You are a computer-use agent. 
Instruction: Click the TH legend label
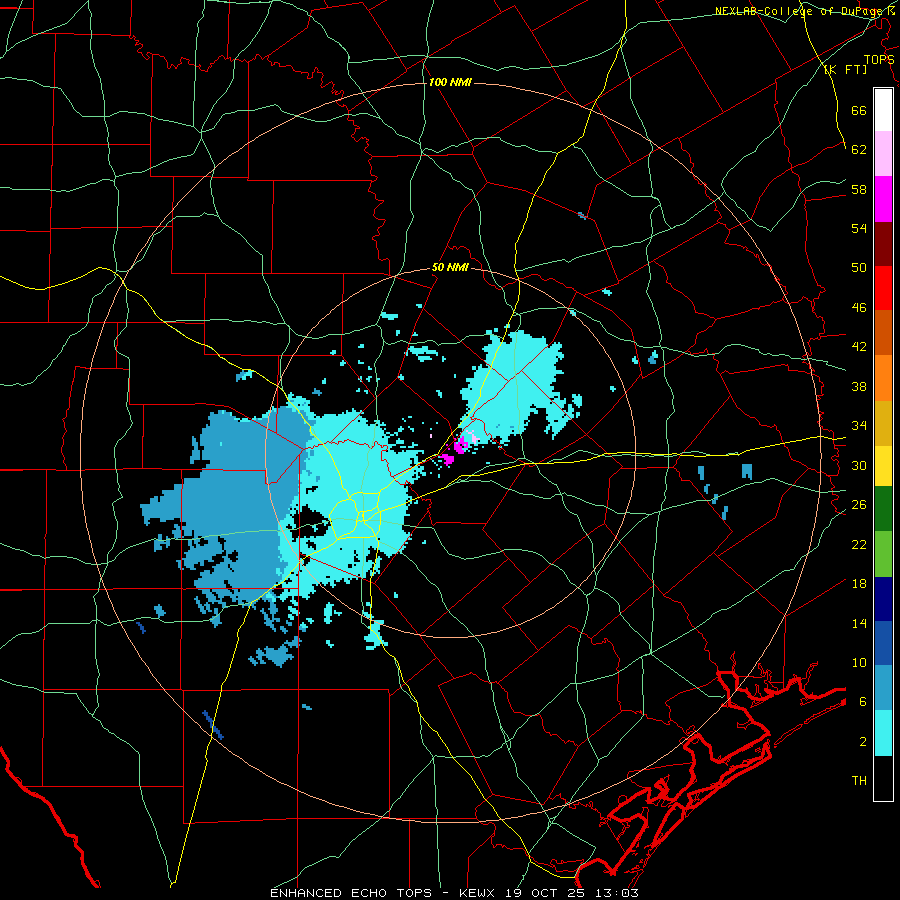(x=859, y=781)
